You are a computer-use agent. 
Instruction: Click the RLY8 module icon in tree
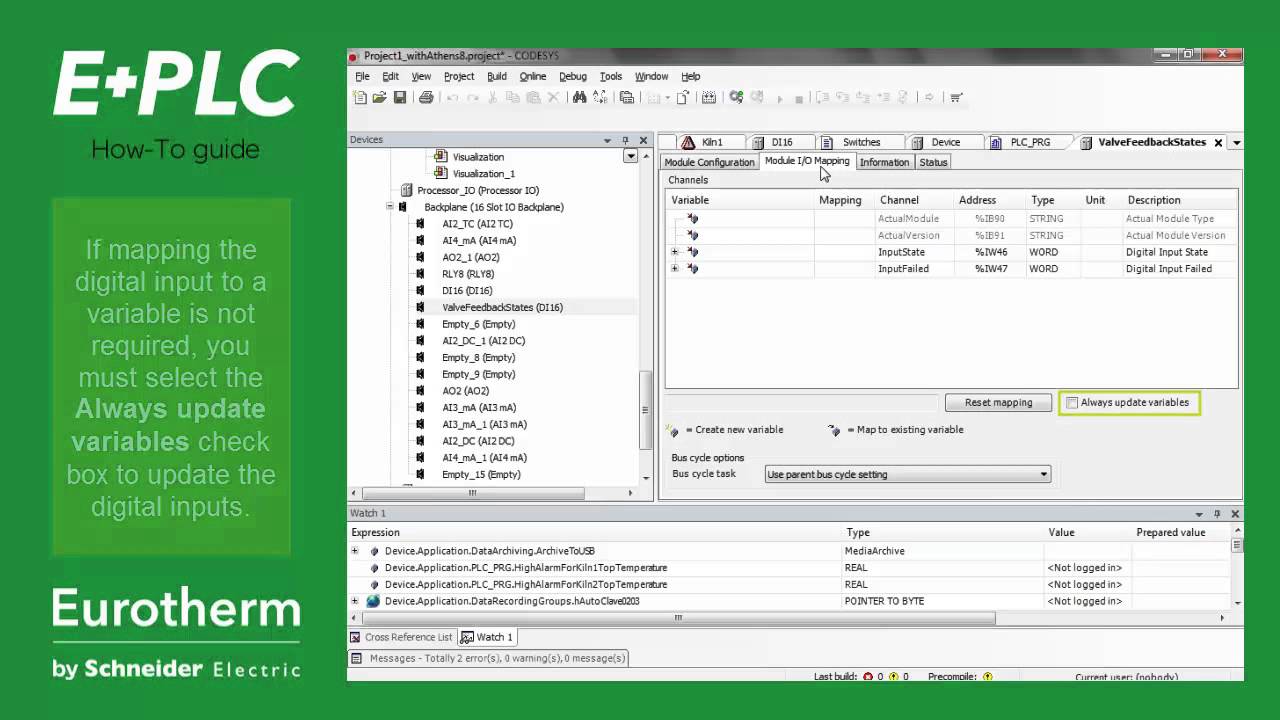click(x=420, y=274)
